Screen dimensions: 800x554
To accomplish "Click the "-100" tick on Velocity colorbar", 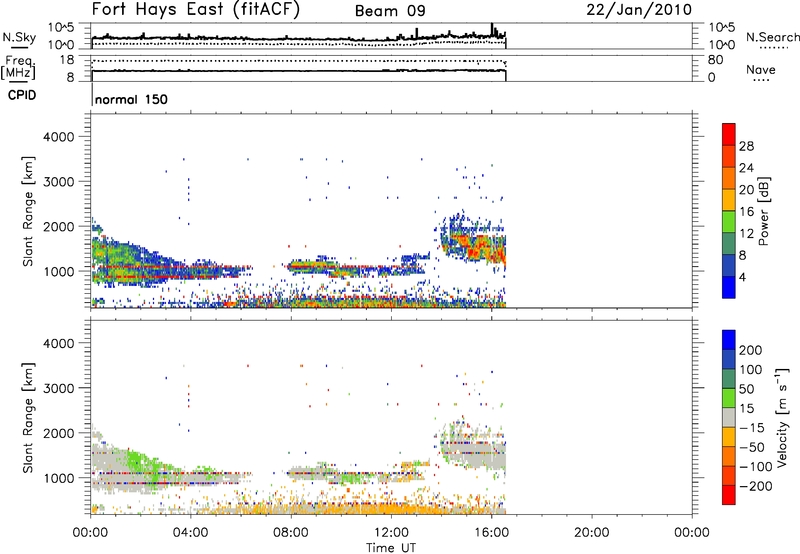I will tap(756, 466).
